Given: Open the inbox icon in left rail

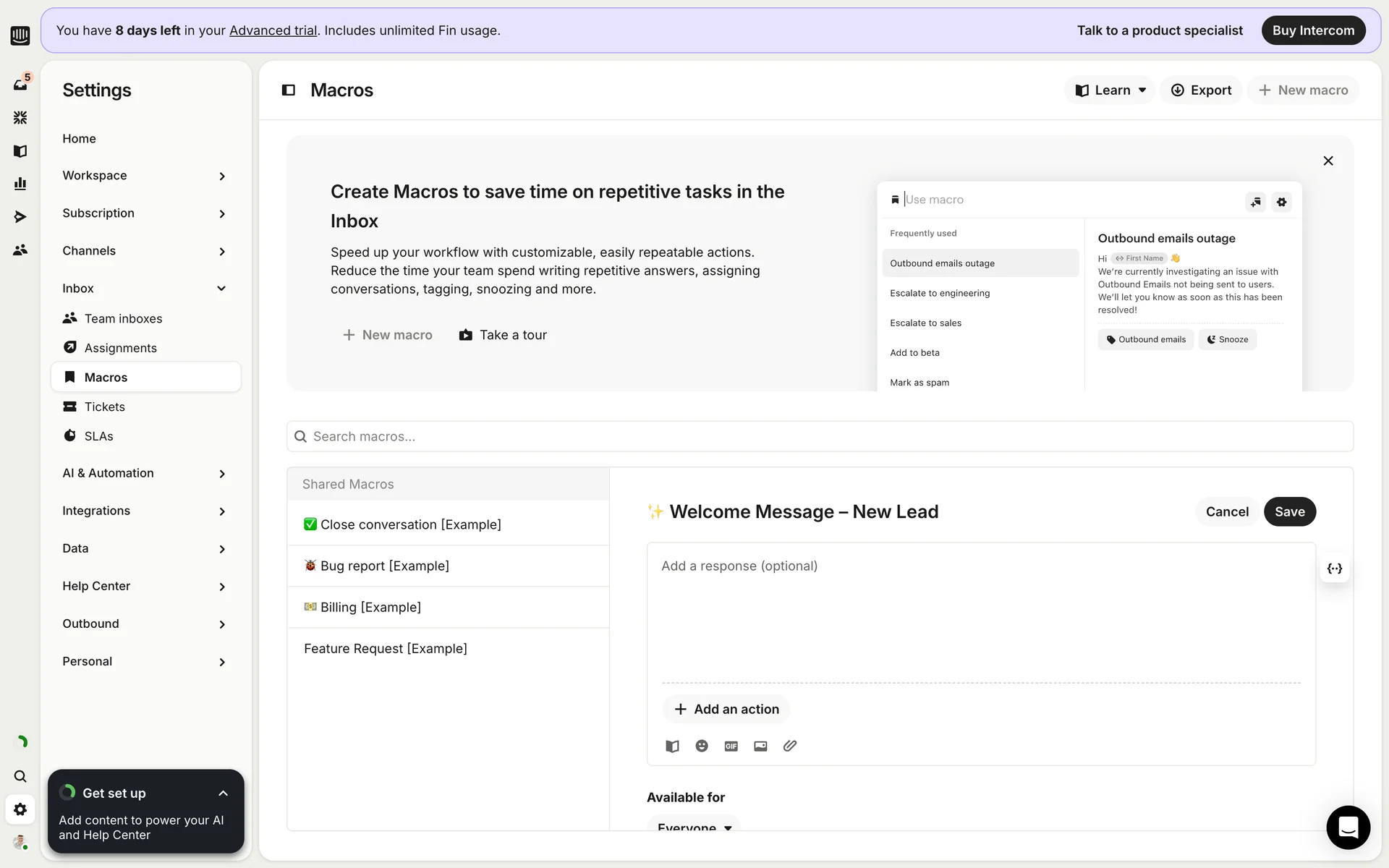Looking at the screenshot, I should pyautogui.click(x=20, y=85).
